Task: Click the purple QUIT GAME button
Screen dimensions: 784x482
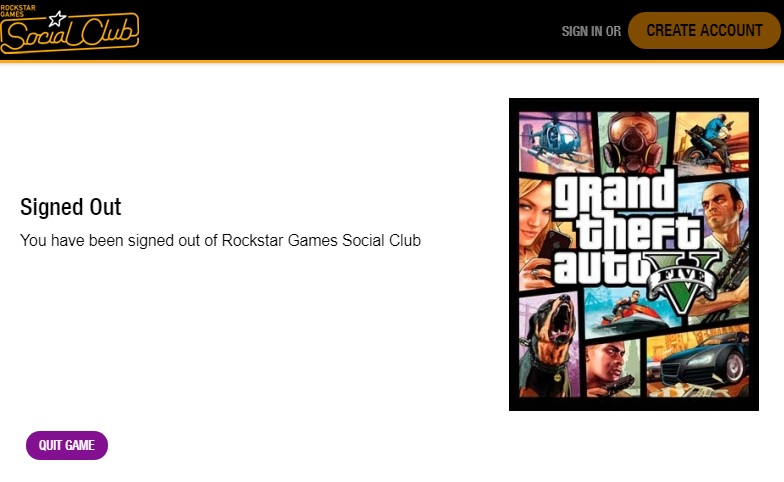Action: [x=67, y=445]
